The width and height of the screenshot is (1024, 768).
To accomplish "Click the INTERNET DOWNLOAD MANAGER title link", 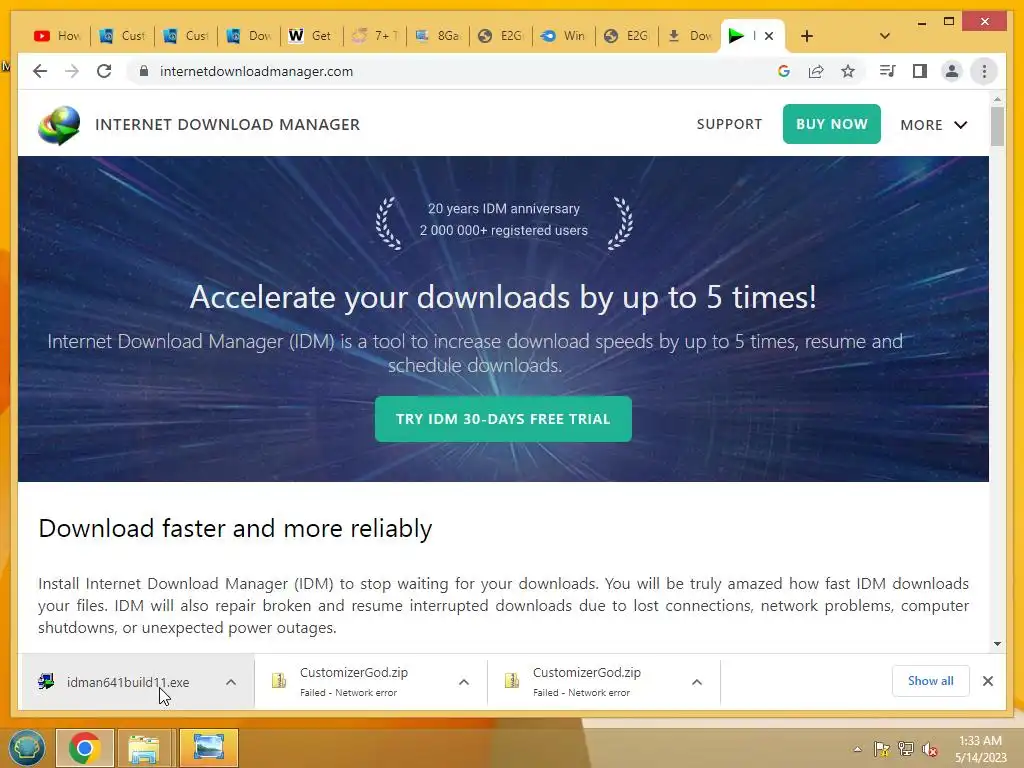I will (227, 124).
